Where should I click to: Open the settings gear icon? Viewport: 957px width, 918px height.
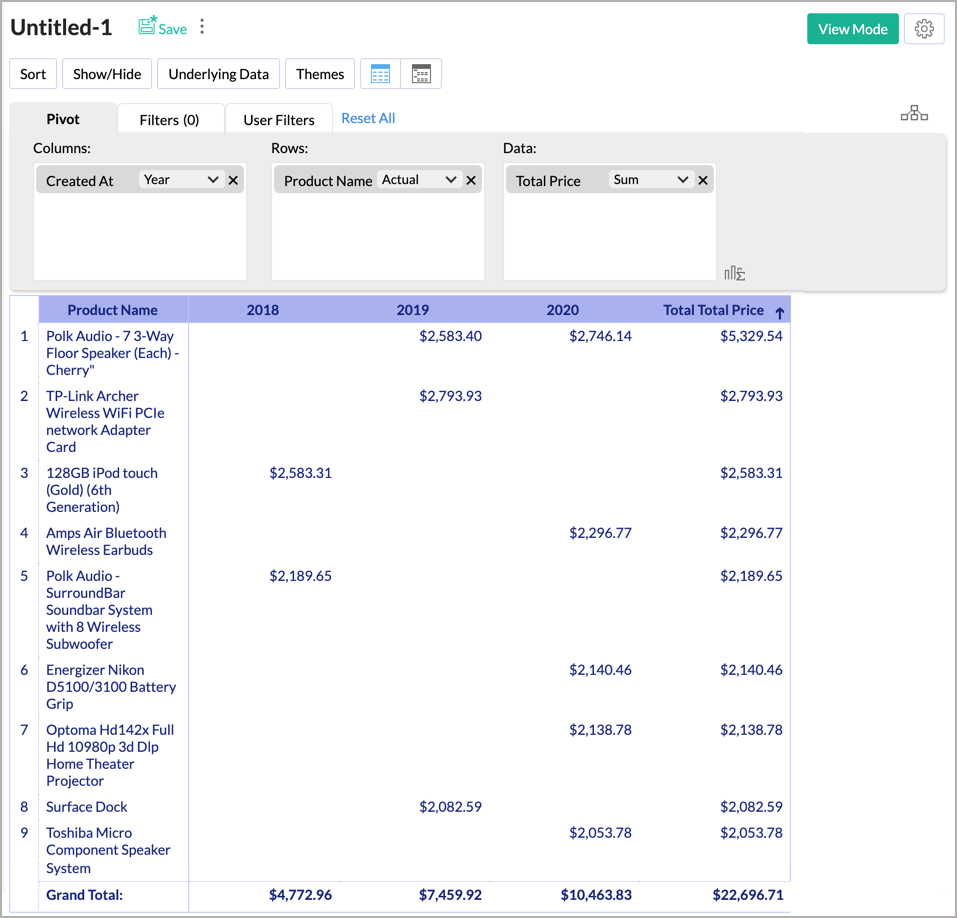tap(924, 29)
